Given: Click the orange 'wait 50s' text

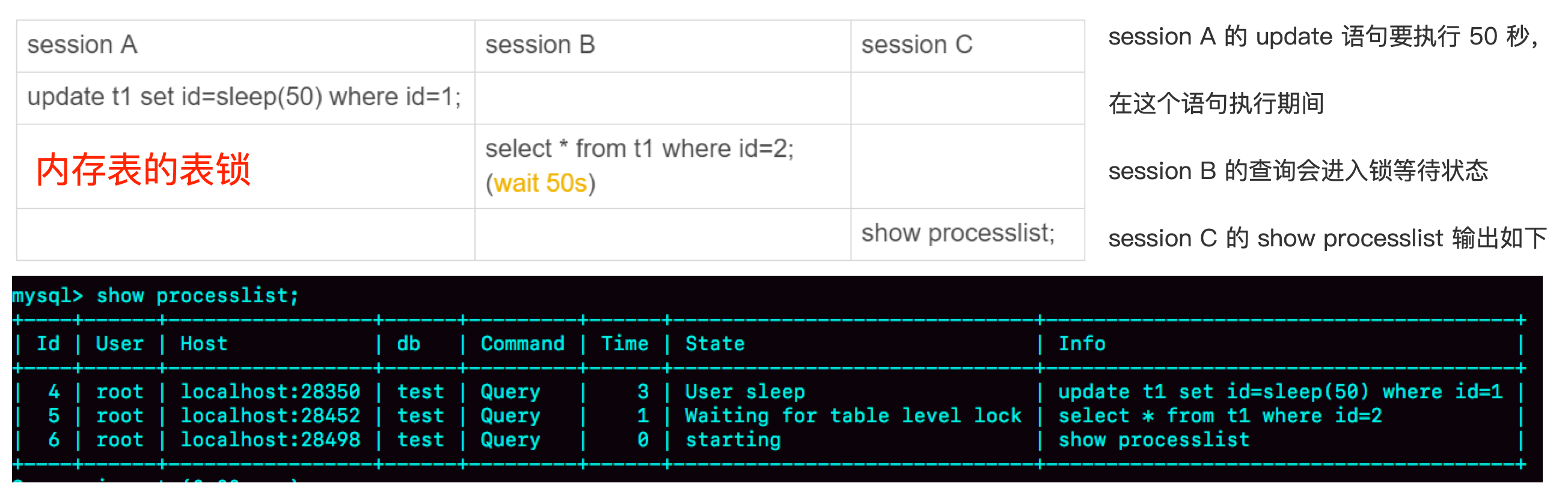Looking at the screenshot, I should [540, 184].
